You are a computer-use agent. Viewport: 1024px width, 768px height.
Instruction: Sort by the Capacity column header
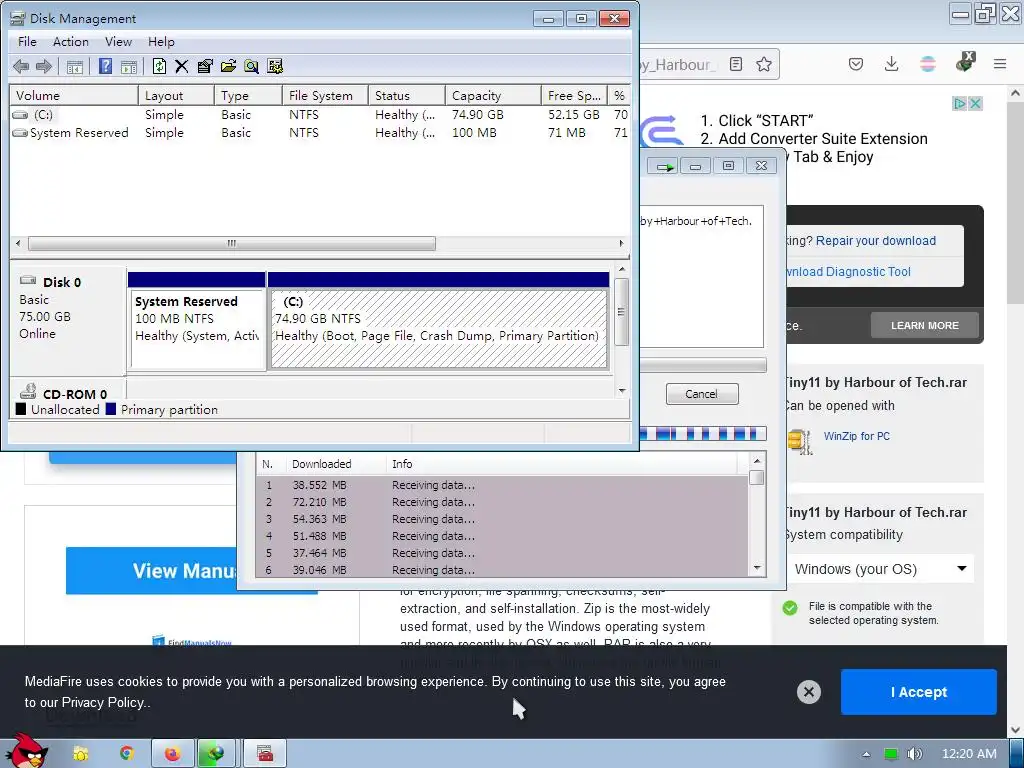pyautogui.click(x=493, y=95)
